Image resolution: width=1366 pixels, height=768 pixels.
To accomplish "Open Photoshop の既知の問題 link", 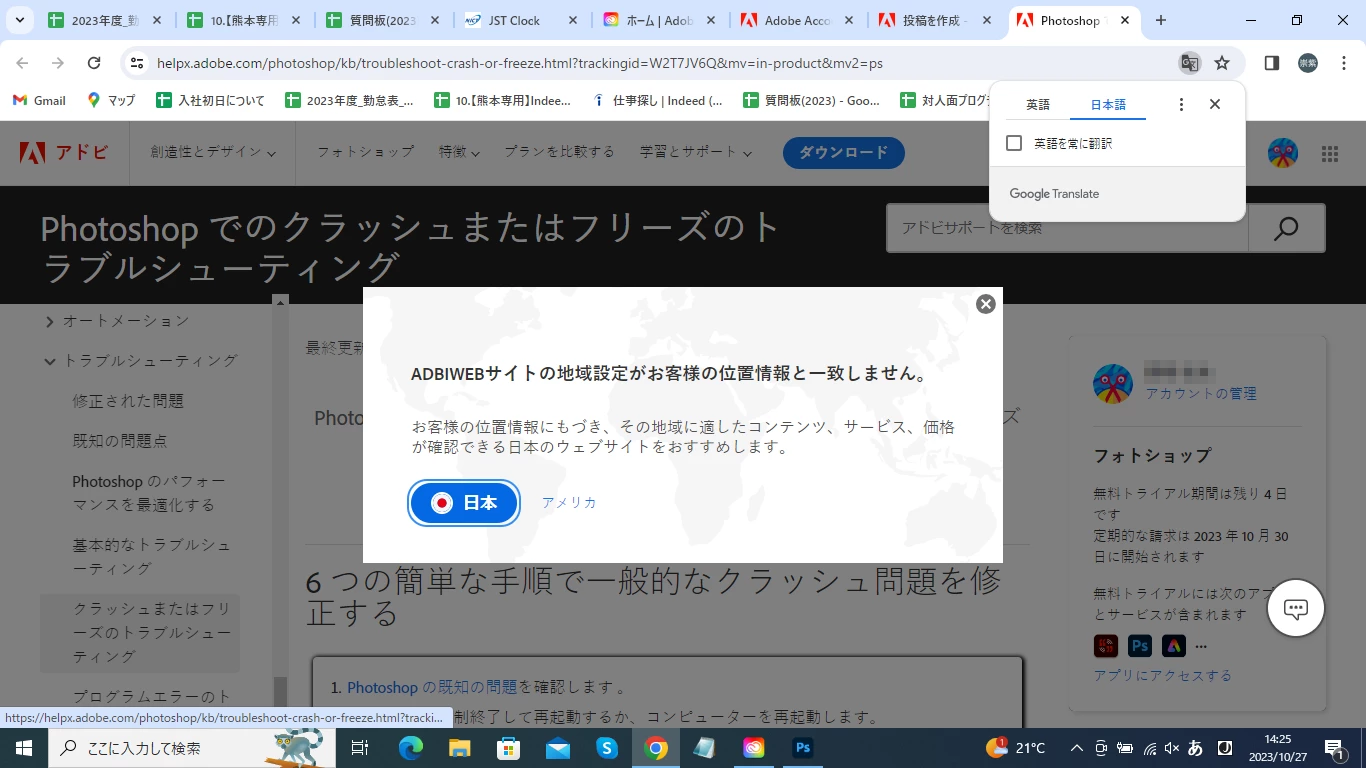I will coord(432,688).
